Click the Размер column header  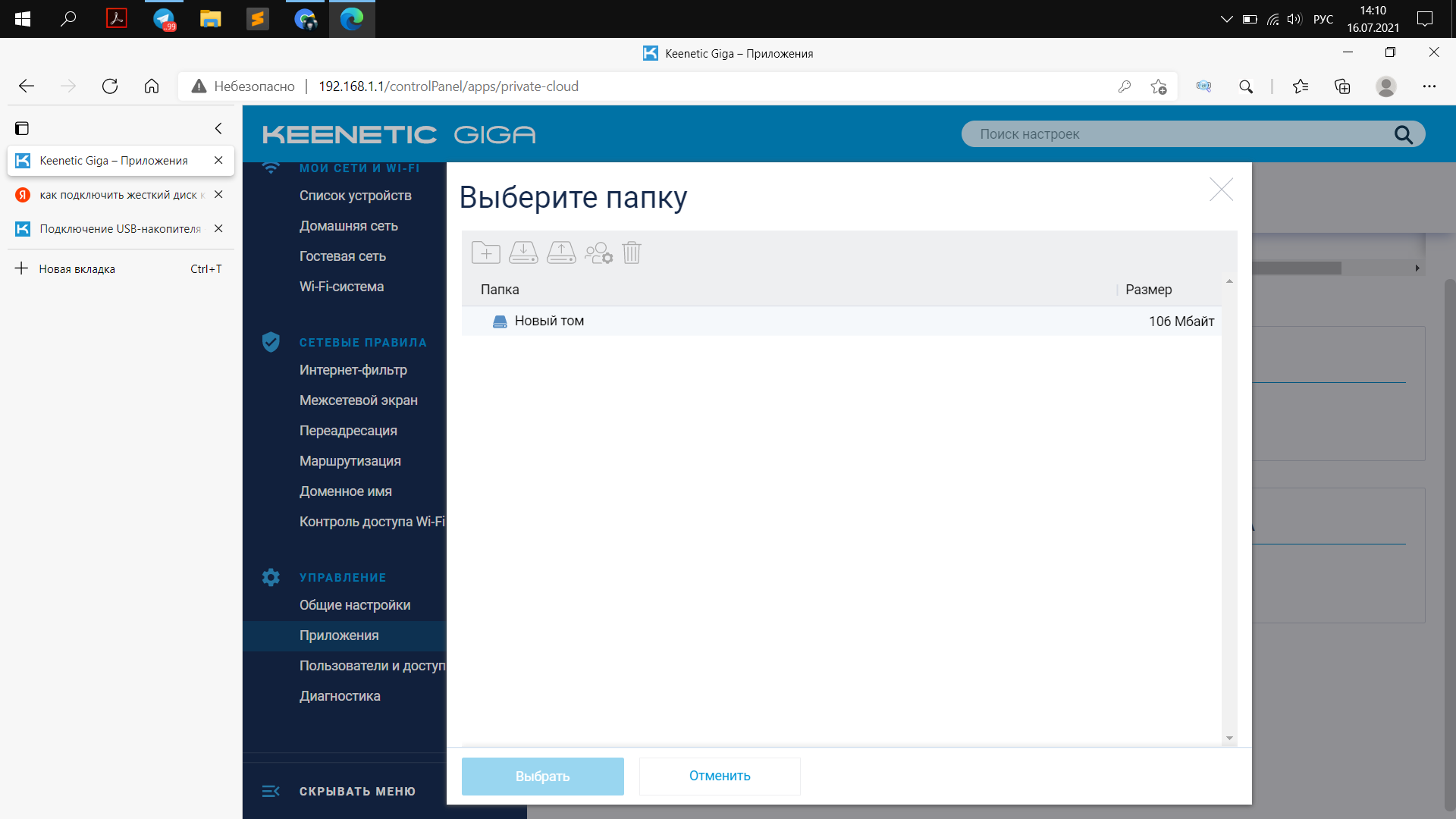(x=1148, y=290)
